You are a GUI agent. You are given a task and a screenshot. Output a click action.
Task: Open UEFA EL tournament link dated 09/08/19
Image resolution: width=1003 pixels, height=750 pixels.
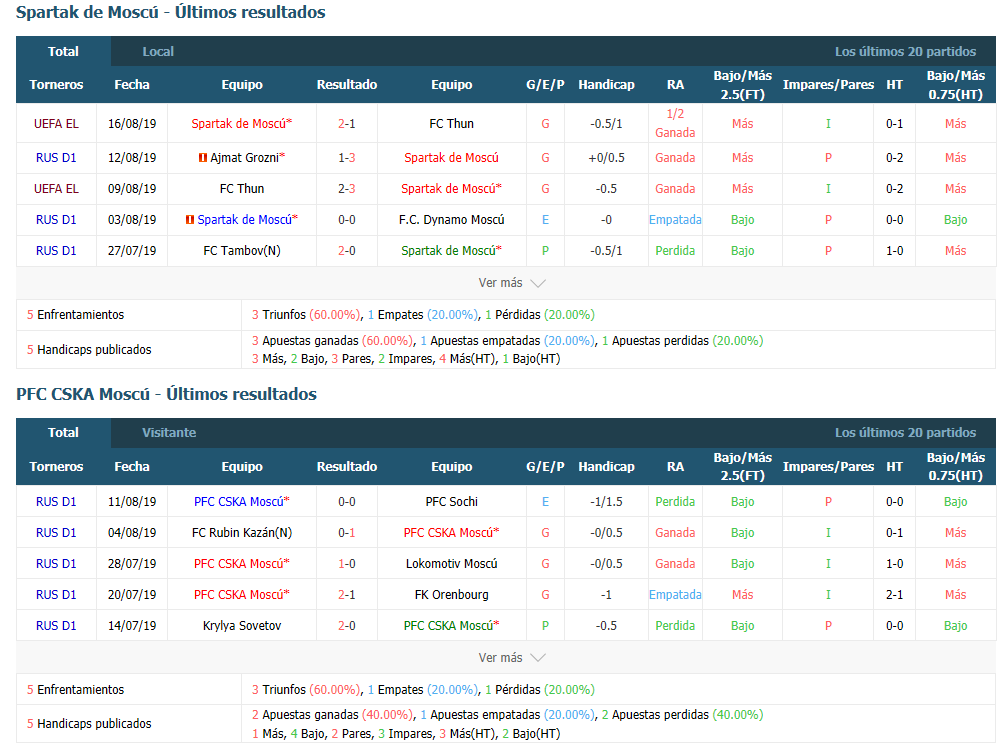tap(56, 189)
